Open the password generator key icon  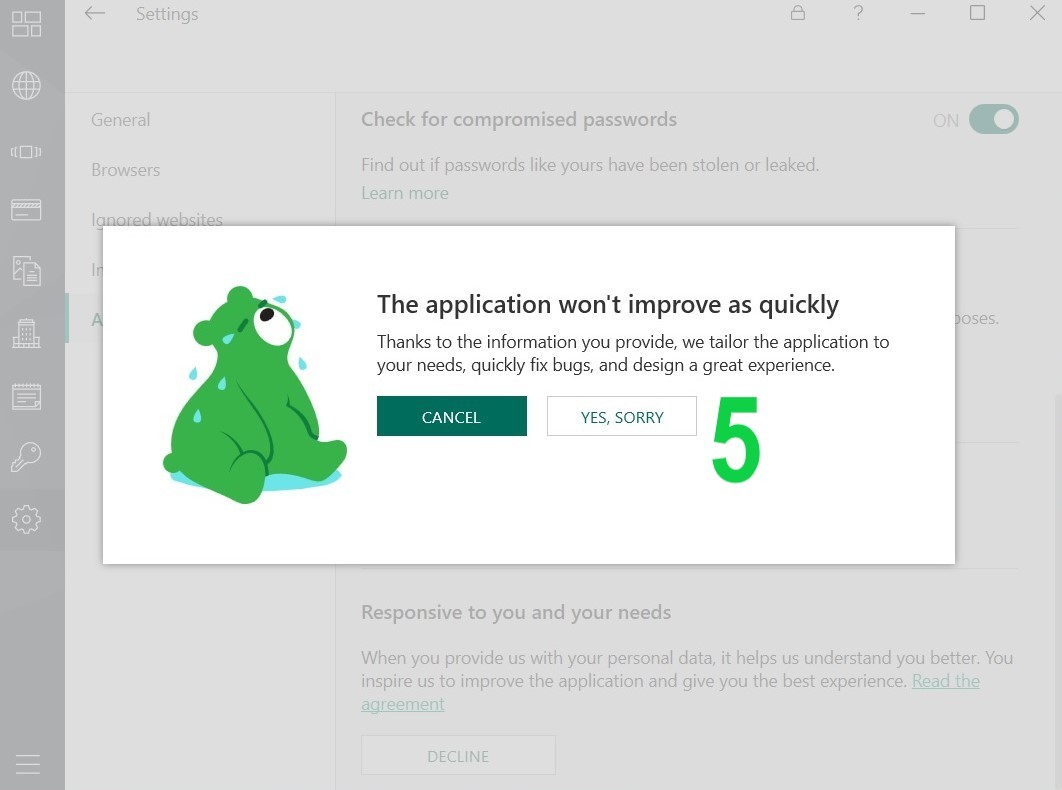[x=26, y=458]
